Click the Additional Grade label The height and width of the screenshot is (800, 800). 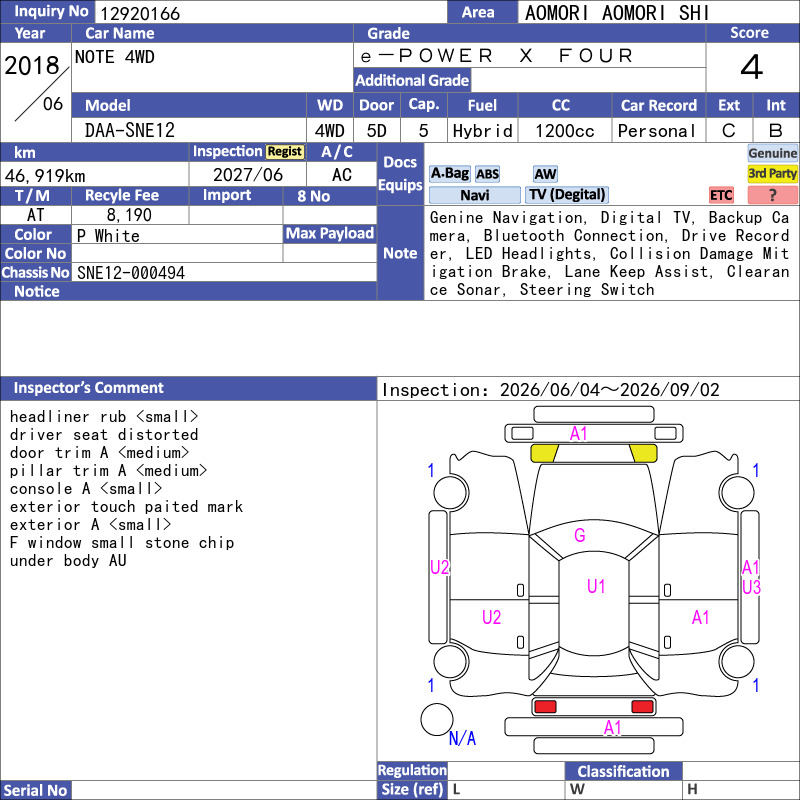412,80
